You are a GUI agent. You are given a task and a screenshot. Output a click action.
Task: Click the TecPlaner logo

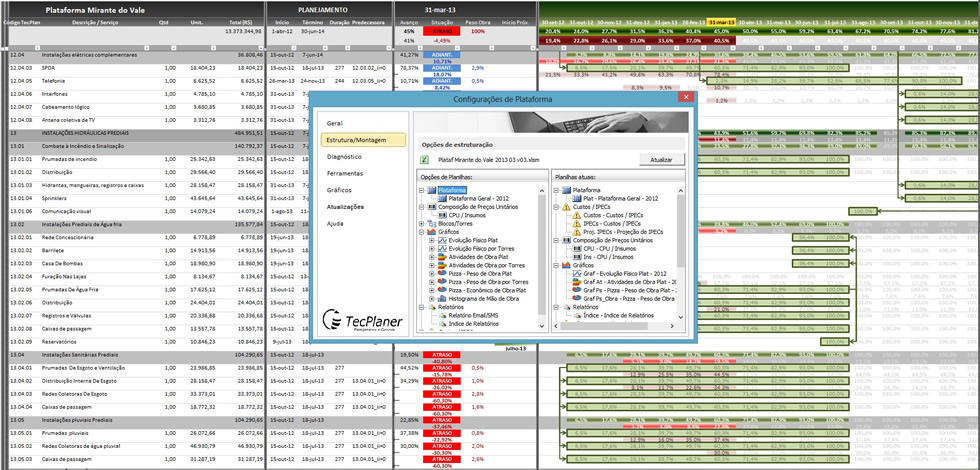coord(360,320)
